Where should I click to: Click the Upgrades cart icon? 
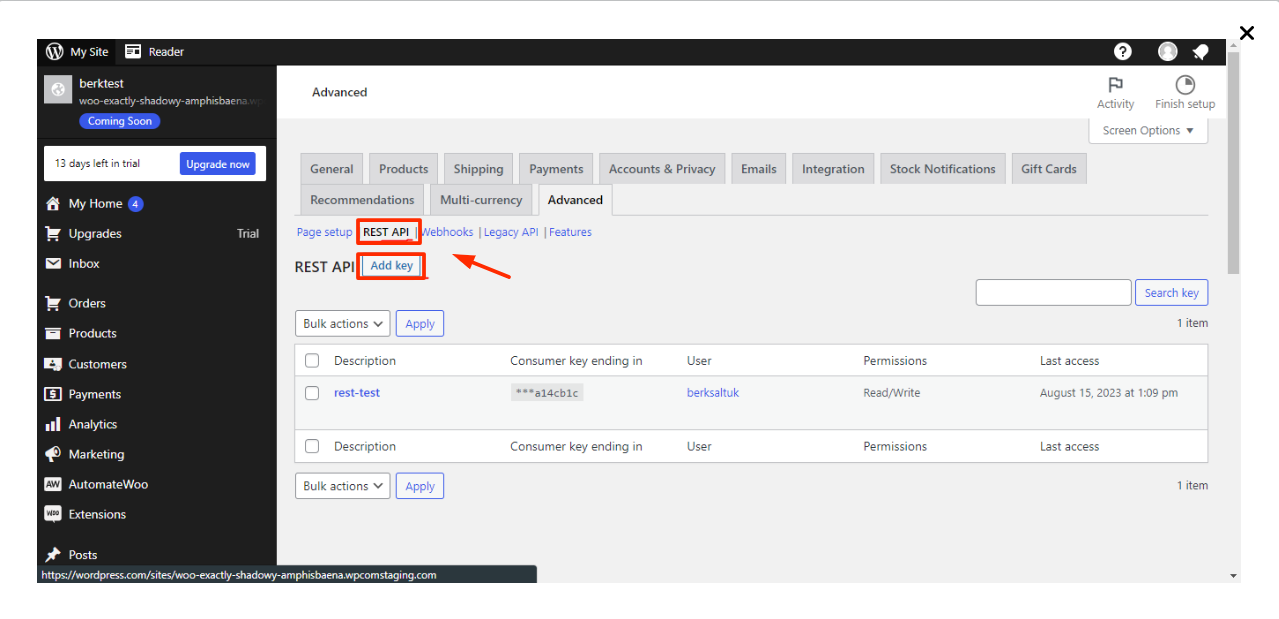pyautogui.click(x=53, y=233)
